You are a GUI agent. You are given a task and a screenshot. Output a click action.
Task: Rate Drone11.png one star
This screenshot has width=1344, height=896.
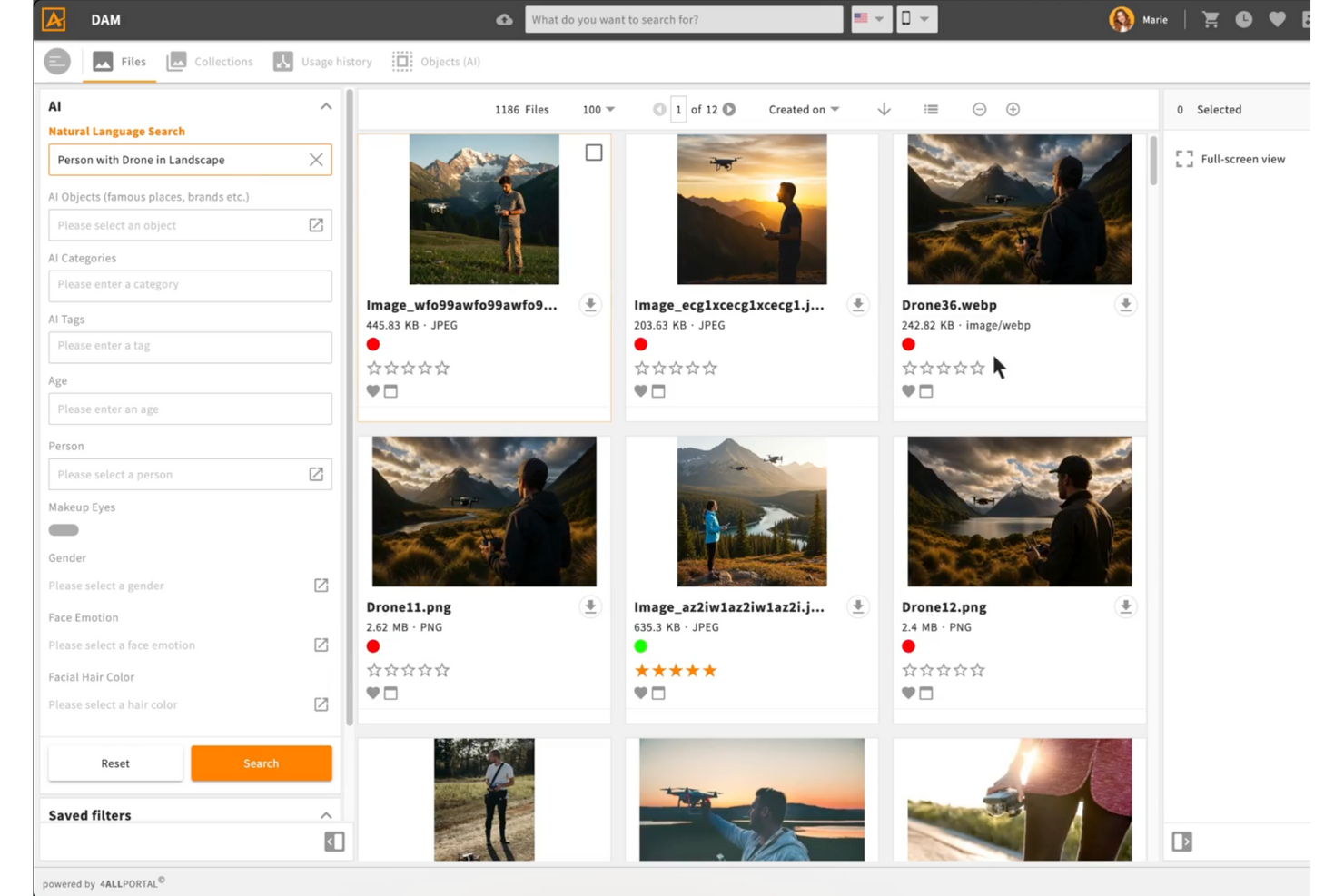[x=374, y=670]
